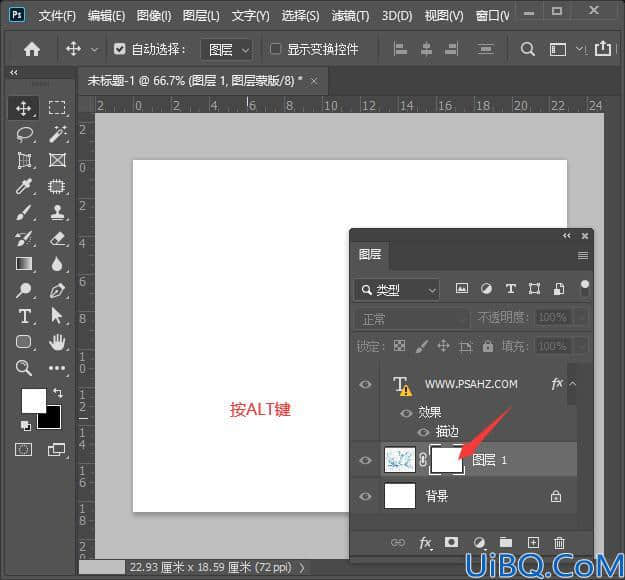Click the Search magnifier in options bar
This screenshot has width=625, height=580.
coord(527,49)
